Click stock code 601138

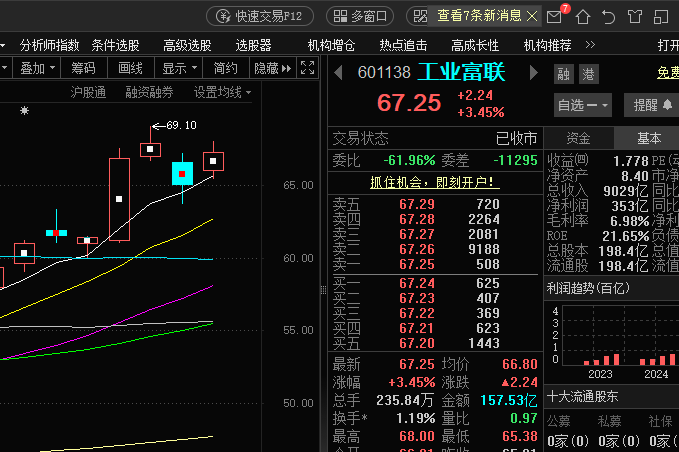(x=384, y=73)
